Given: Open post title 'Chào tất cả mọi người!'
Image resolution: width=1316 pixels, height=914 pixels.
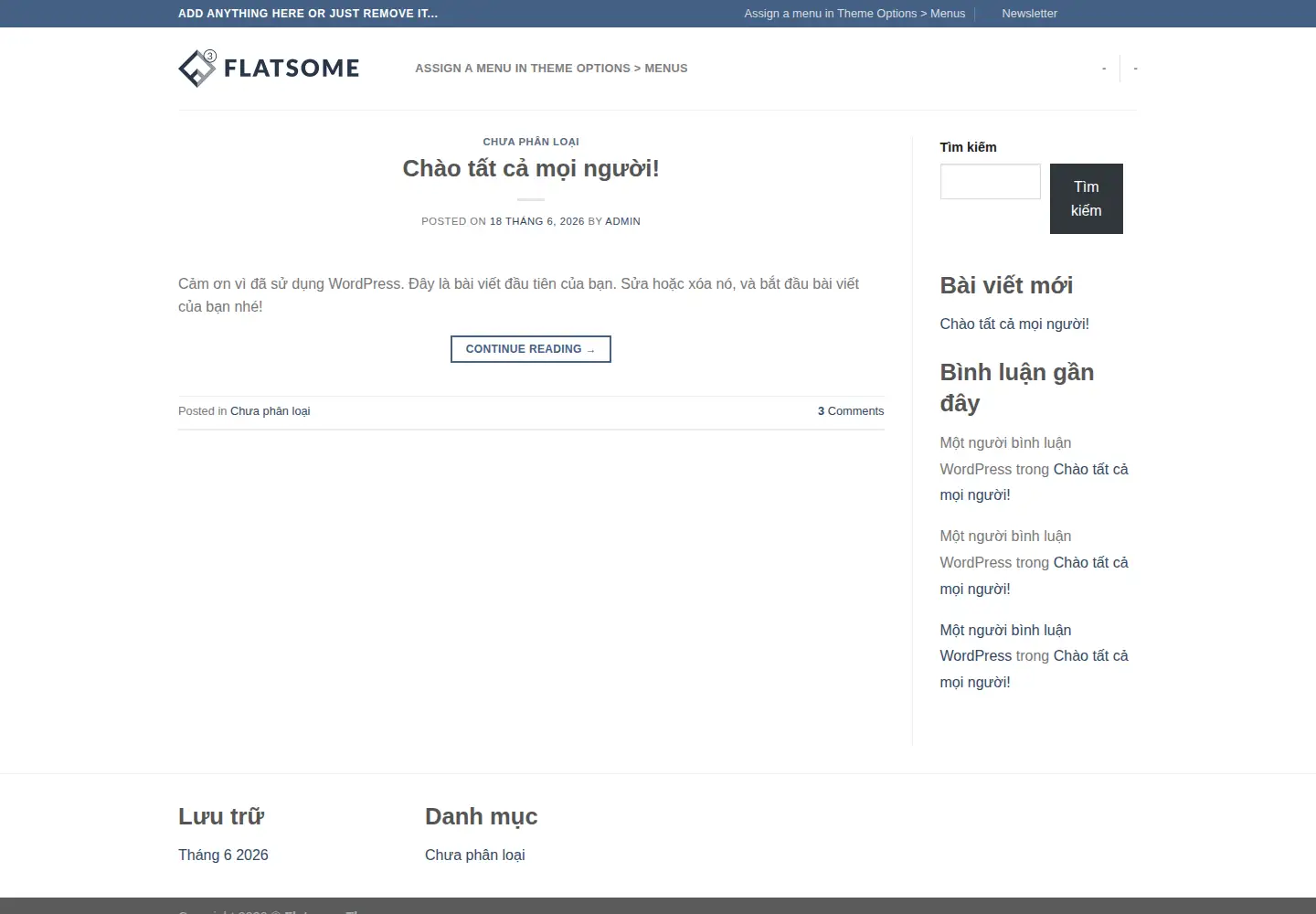Looking at the screenshot, I should pyautogui.click(x=531, y=168).
